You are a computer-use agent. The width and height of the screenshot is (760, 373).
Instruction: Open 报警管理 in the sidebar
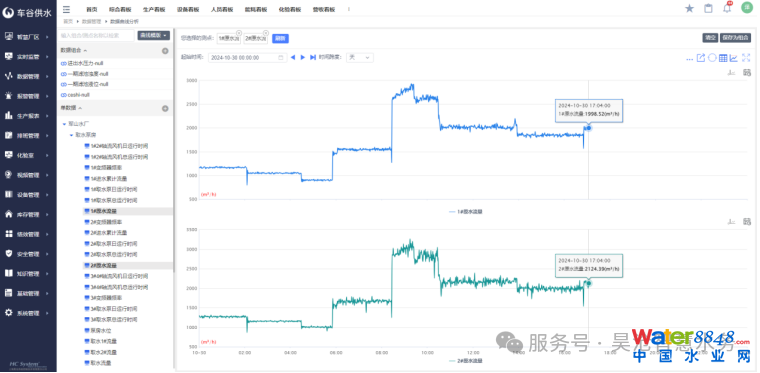pyautogui.click(x=28, y=96)
